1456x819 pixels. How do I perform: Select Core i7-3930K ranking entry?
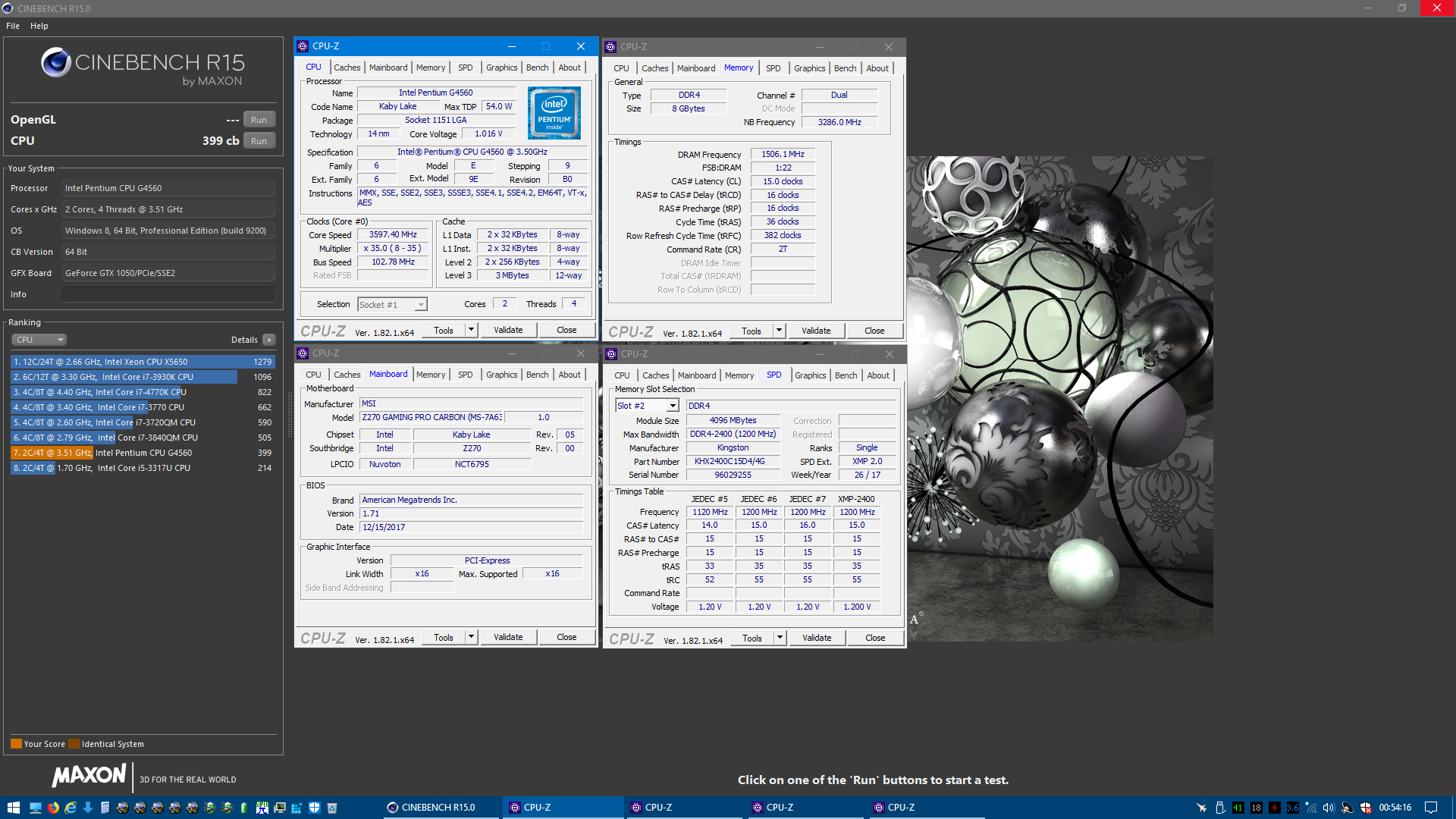coord(143,377)
